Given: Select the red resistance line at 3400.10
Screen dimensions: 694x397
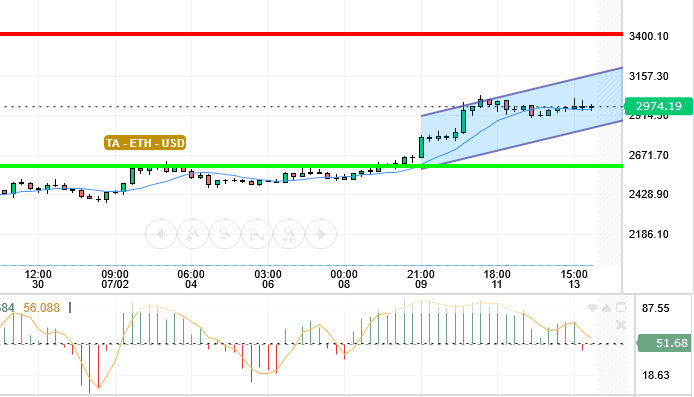Looking at the screenshot, I should tap(311, 34).
